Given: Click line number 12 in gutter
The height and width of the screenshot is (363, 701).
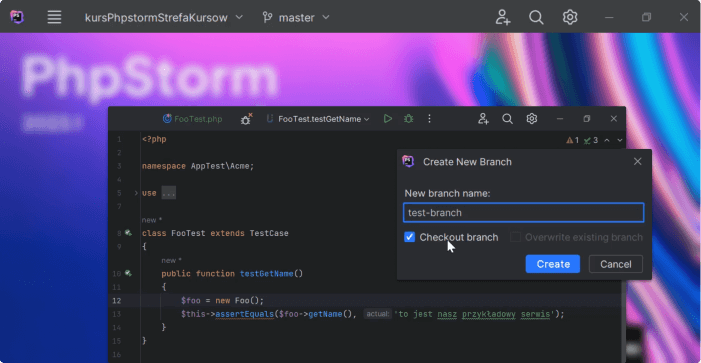Looking at the screenshot, I should tap(116, 300).
